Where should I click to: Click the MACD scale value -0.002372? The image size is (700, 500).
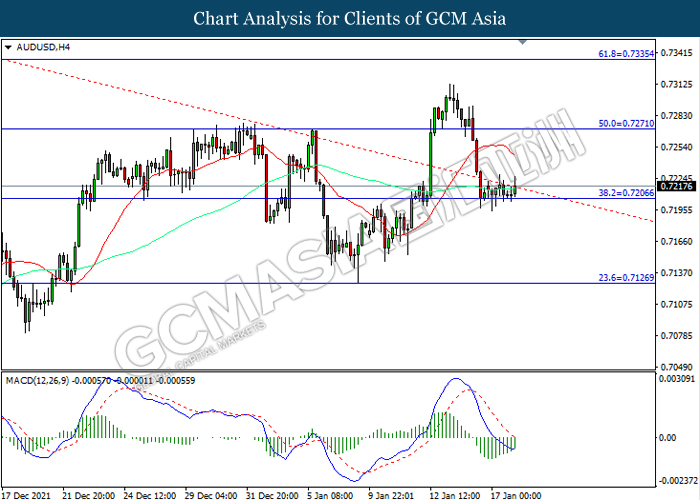point(678,481)
